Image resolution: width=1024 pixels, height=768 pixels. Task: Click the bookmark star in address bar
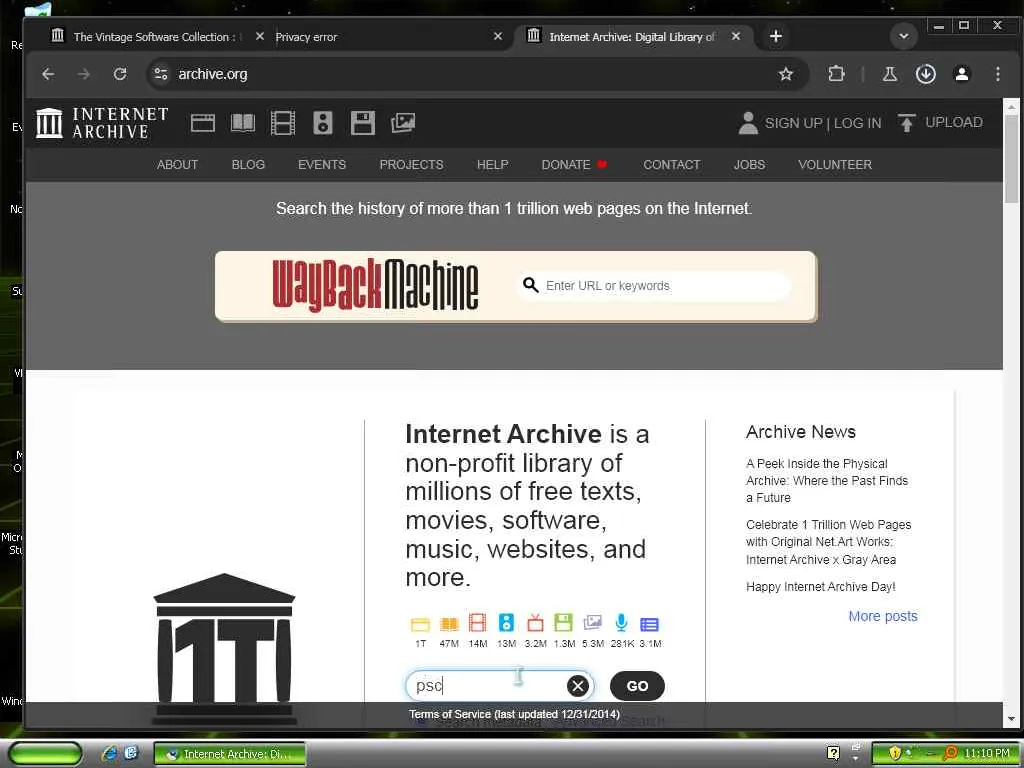786,74
